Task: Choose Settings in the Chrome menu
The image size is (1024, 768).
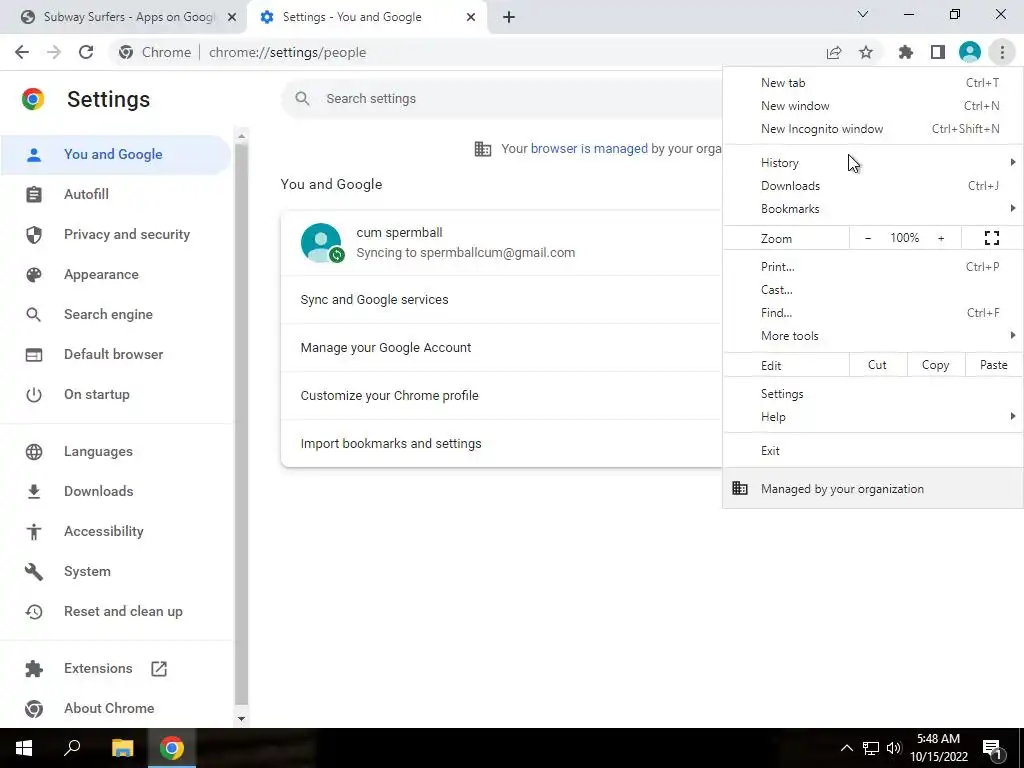Action: pos(872,394)
